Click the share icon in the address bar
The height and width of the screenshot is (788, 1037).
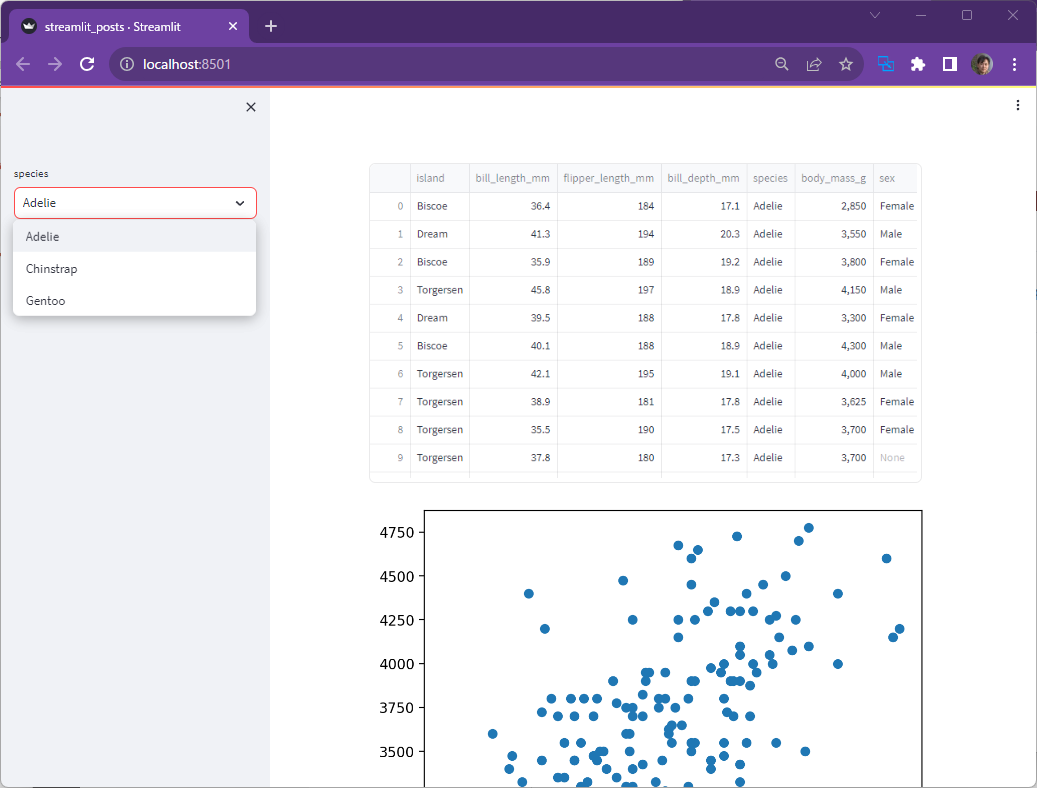click(x=813, y=63)
